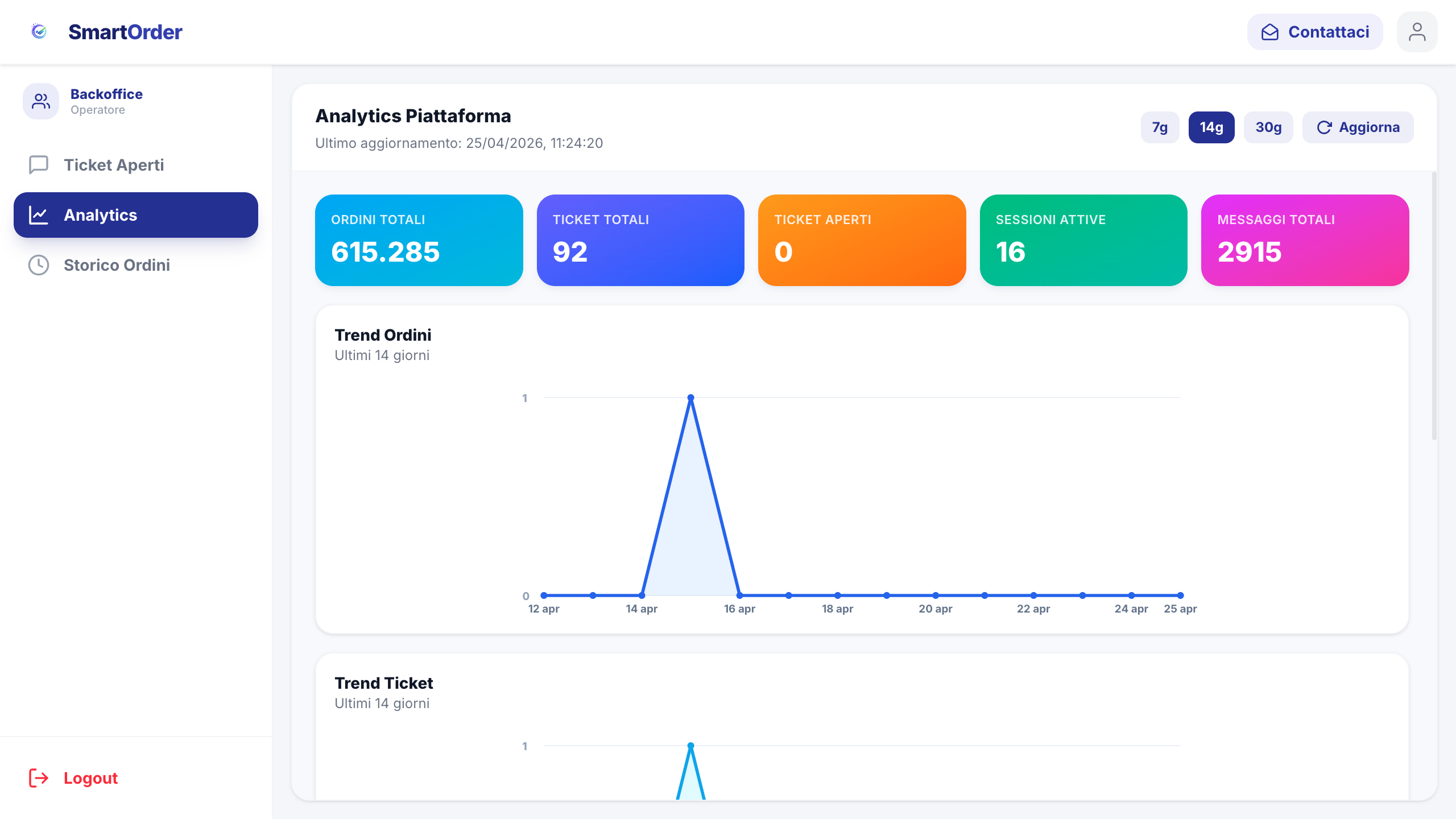Image resolution: width=1456 pixels, height=819 pixels.
Task: Click the analytics panel vertical scrollbar
Action: pos(1434,306)
